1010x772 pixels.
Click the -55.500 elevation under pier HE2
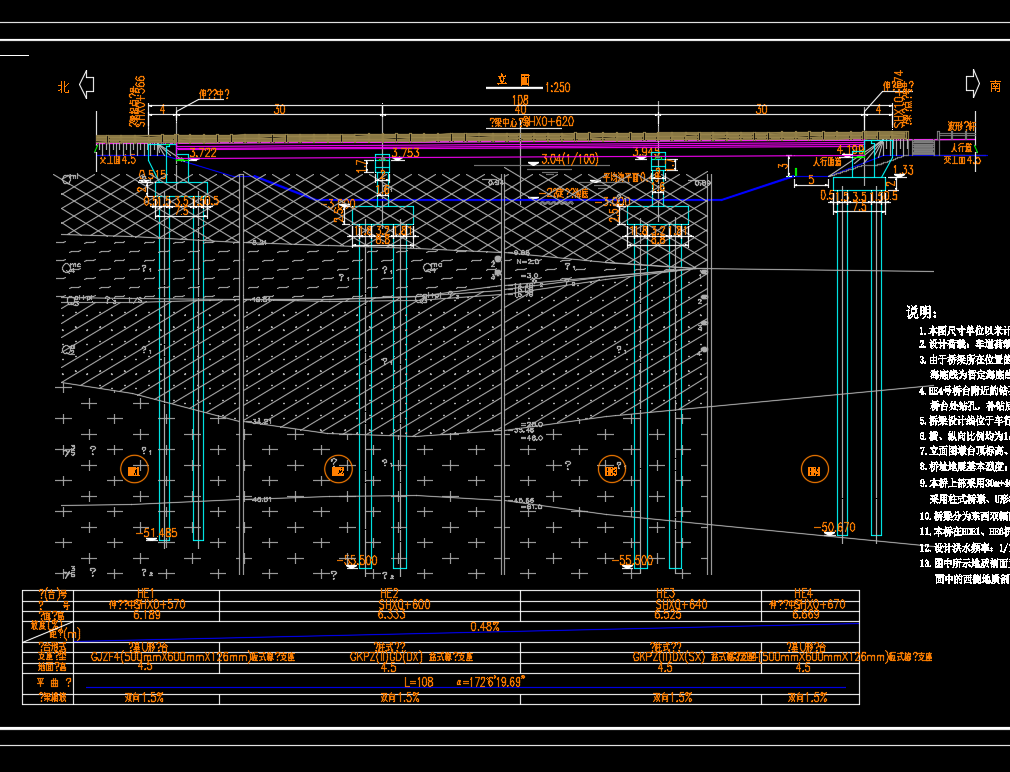(x=357, y=560)
